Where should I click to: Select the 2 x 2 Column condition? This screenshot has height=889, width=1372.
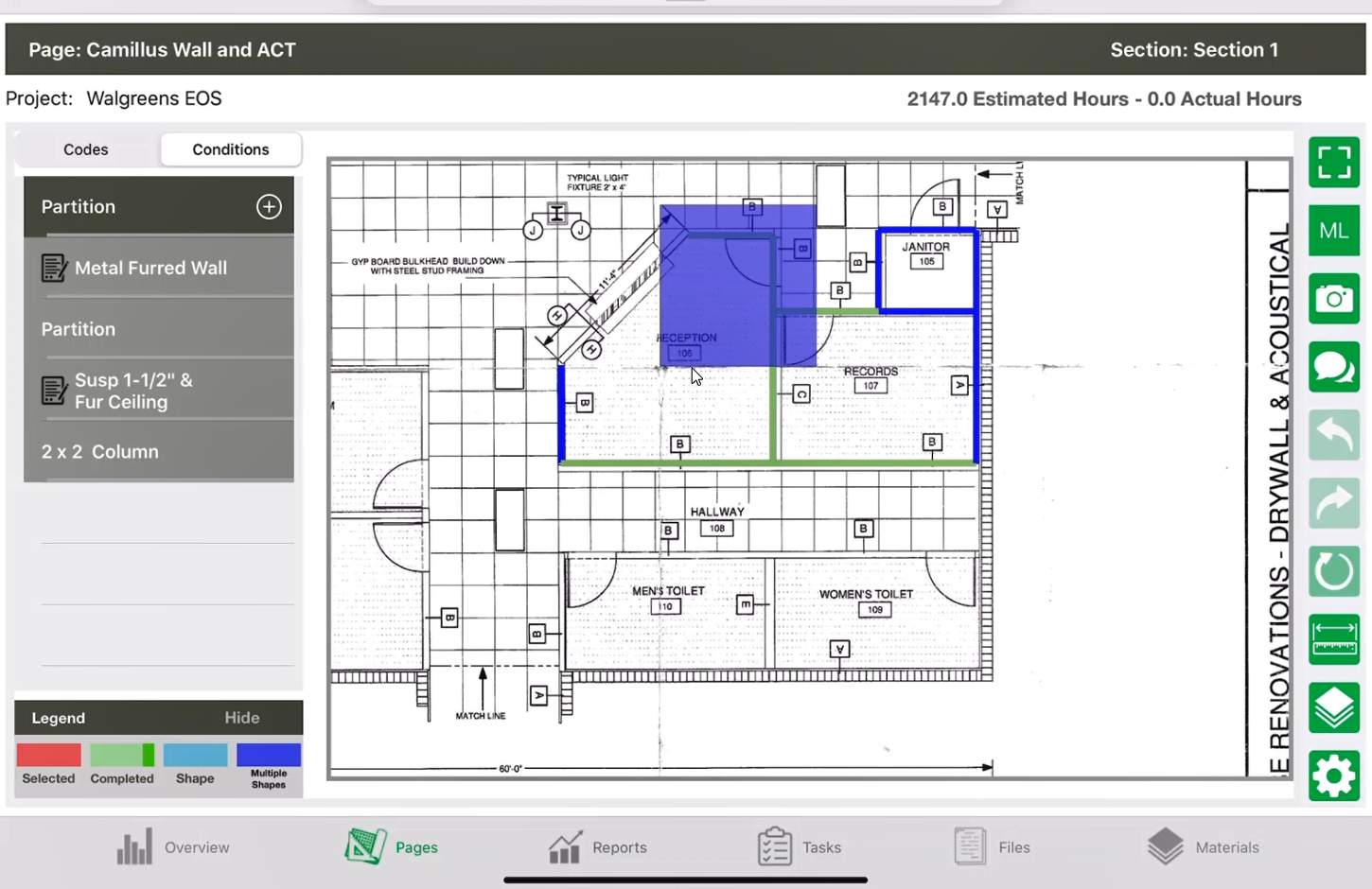(100, 452)
